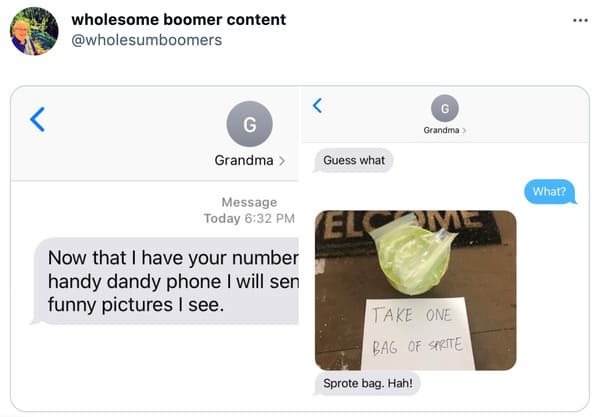Click the 'Take one bag of Sprite' paper sign
599x417 pixels.
pyautogui.click(x=417, y=333)
